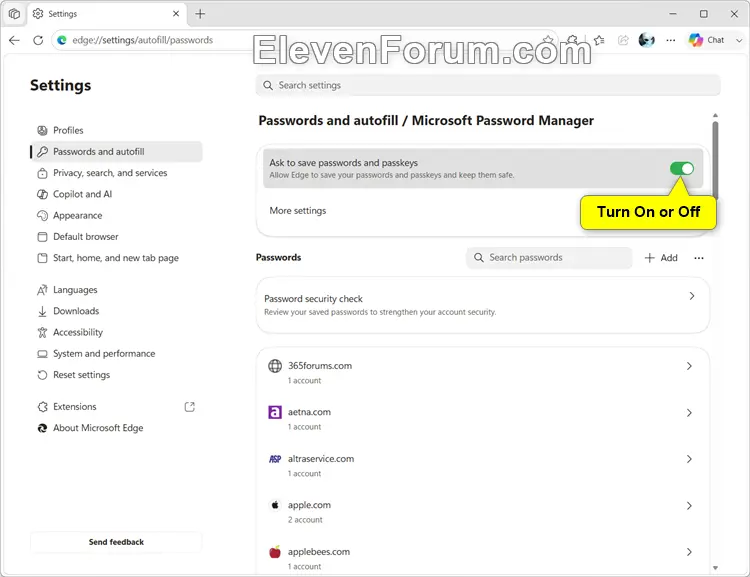Expand the Chat dropdown arrow
This screenshot has width=750, height=577.
pyautogui.click(x=739, y=40)
